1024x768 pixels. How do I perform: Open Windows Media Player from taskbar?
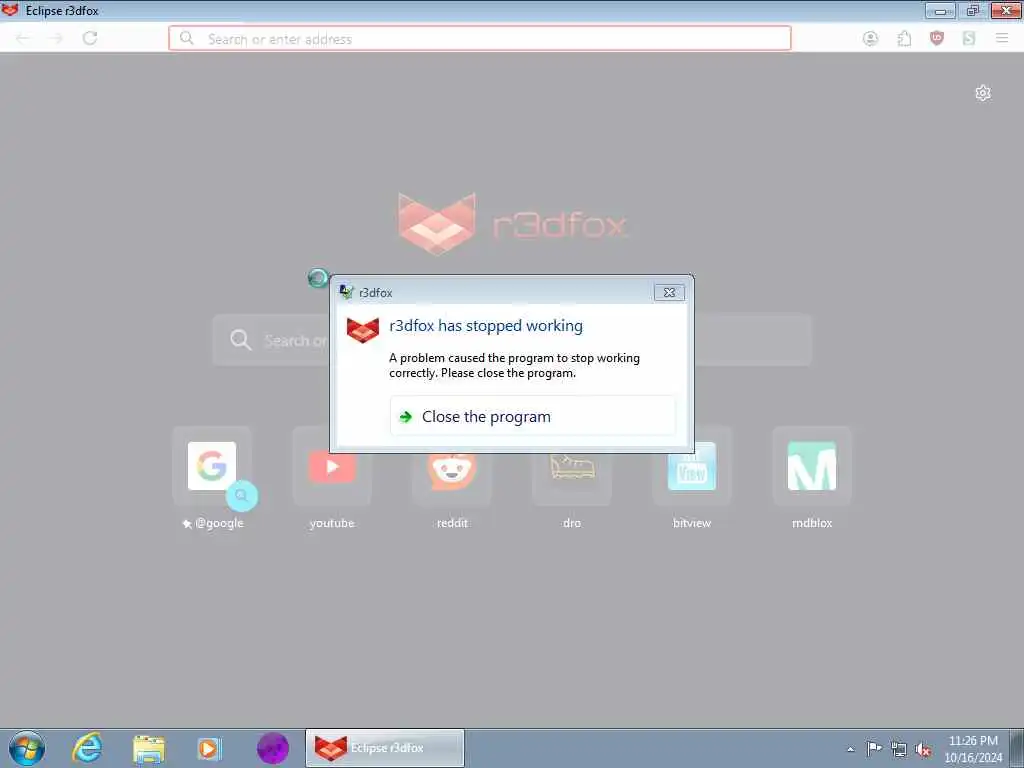coord(209,748)
